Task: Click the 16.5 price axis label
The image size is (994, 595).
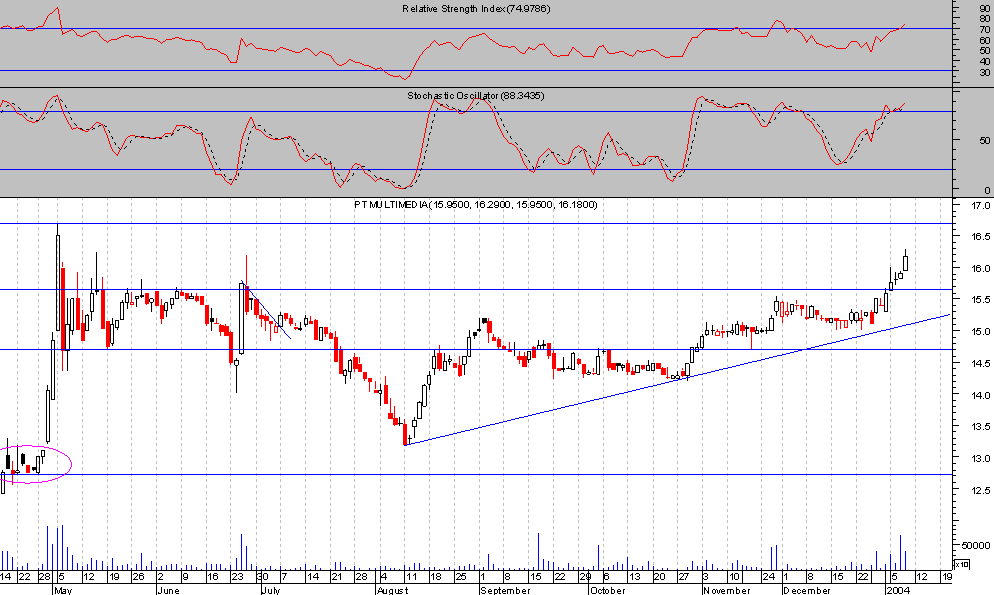Action: [x=981, y=236]
